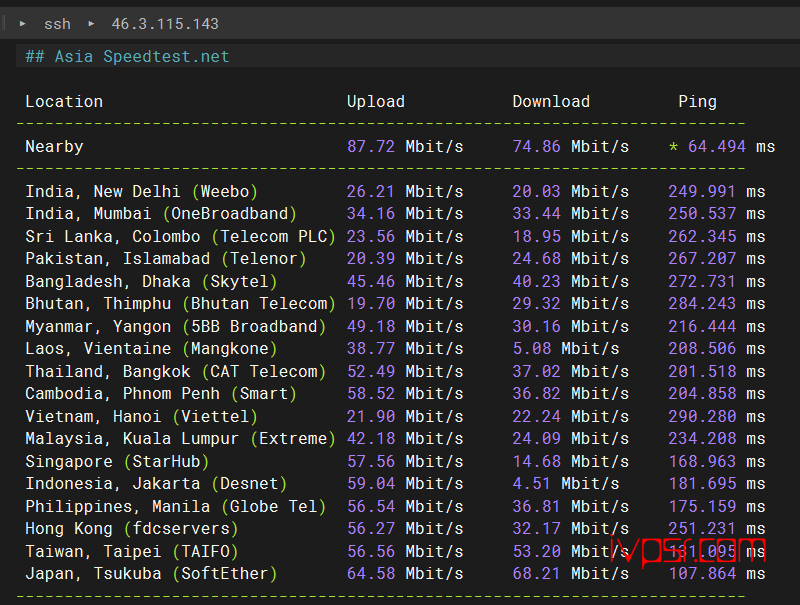
Task: Select Bangkok ping value 201.518
Action: tap(702, 371)
